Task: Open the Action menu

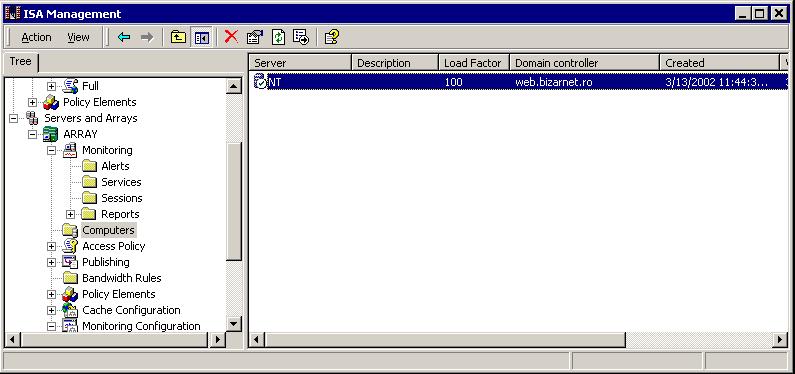Action: (36, 38)
